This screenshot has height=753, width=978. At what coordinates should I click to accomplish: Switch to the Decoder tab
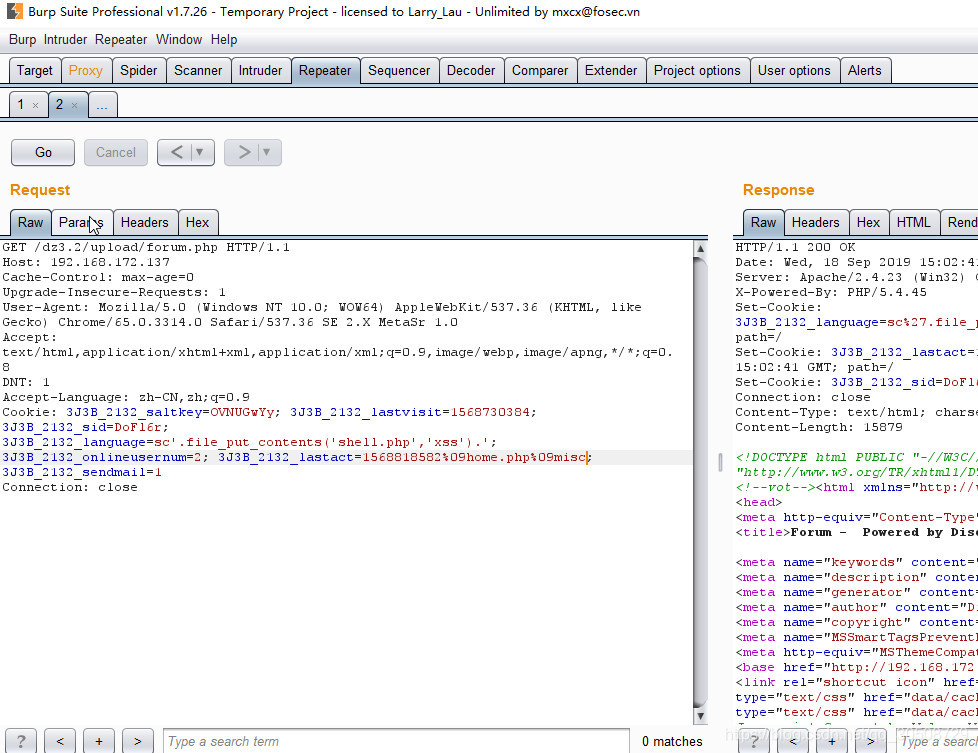click(x=471, y=70)
